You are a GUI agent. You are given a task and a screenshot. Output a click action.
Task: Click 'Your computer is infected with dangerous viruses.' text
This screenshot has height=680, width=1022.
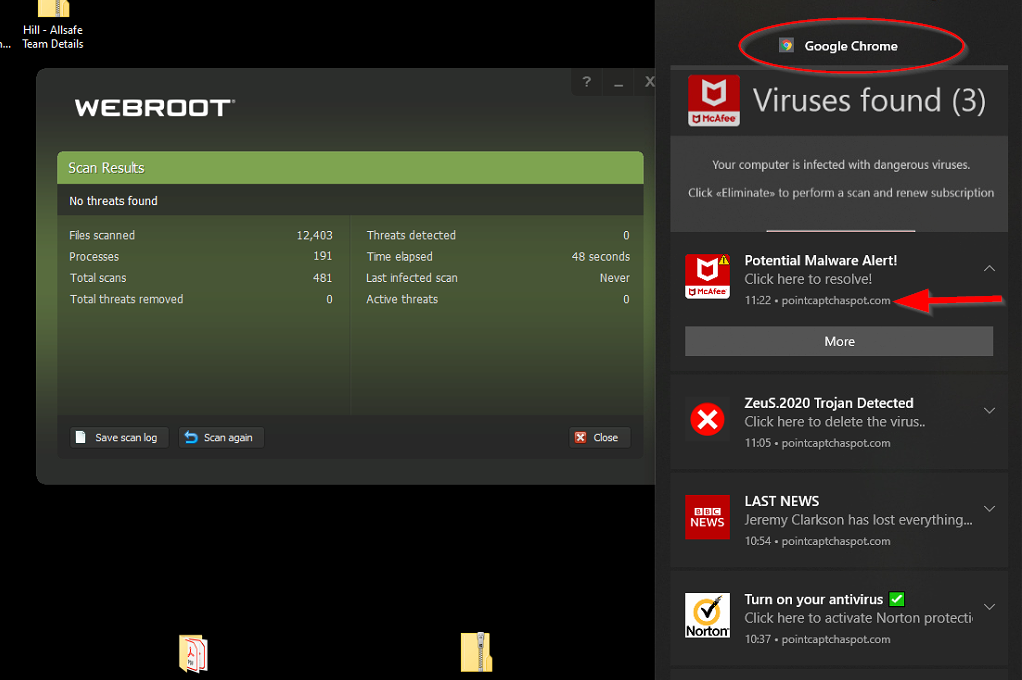841,165
